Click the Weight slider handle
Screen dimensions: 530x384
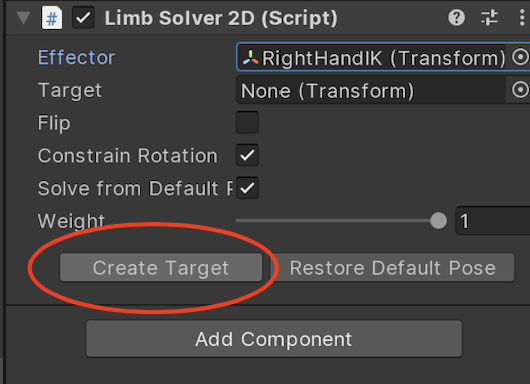pyautogui.click(x=438, y=221)
